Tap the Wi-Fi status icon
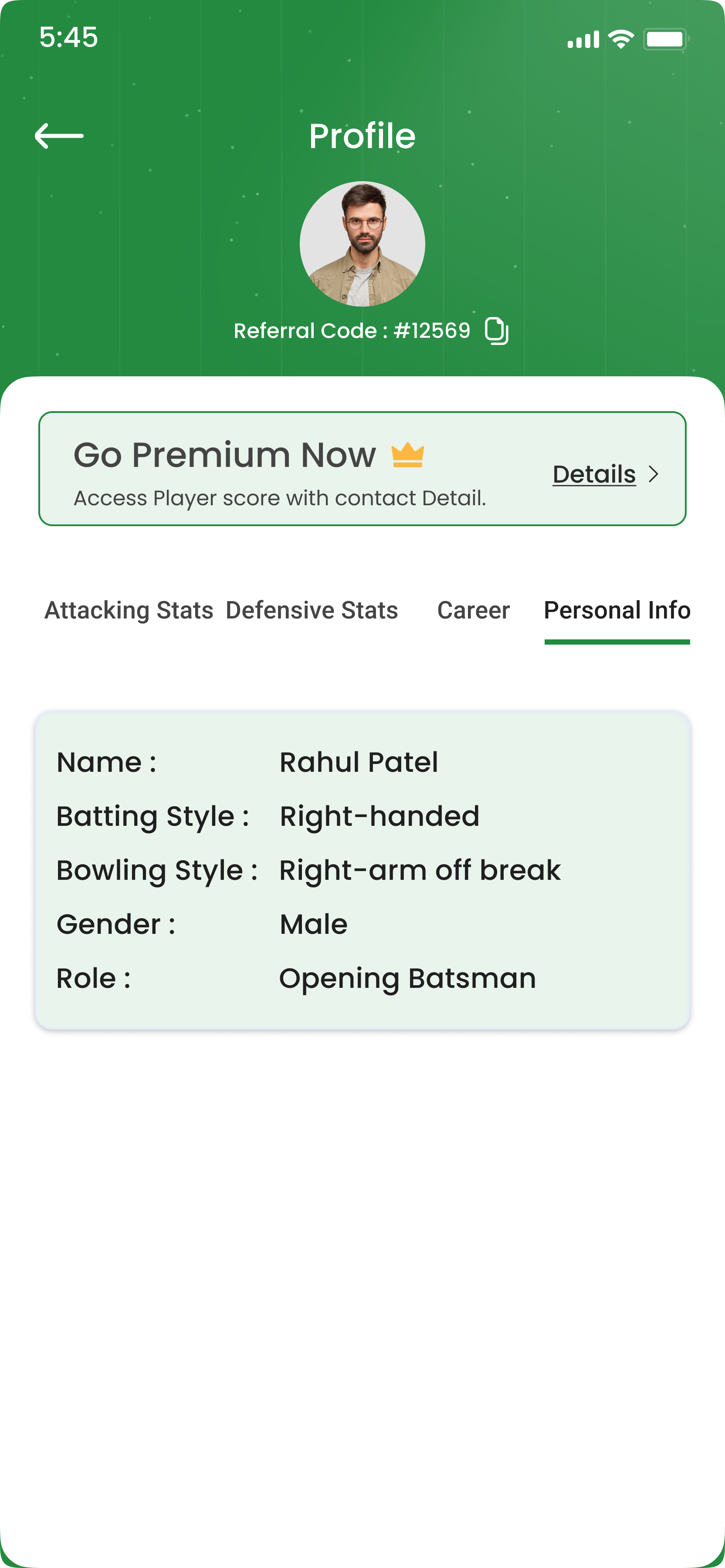The image size is (725, 1568). point(621,40)
